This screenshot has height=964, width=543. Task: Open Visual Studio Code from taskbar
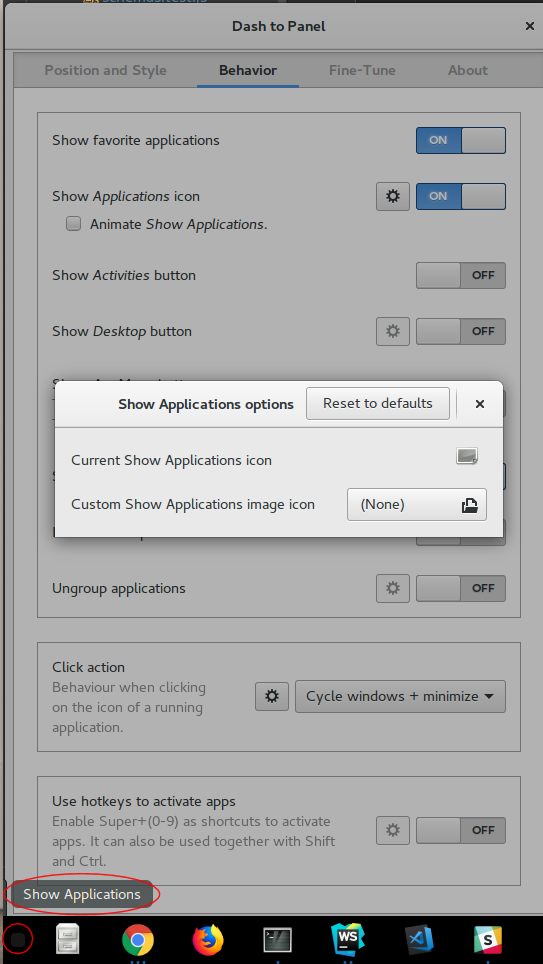coord(419,940)
